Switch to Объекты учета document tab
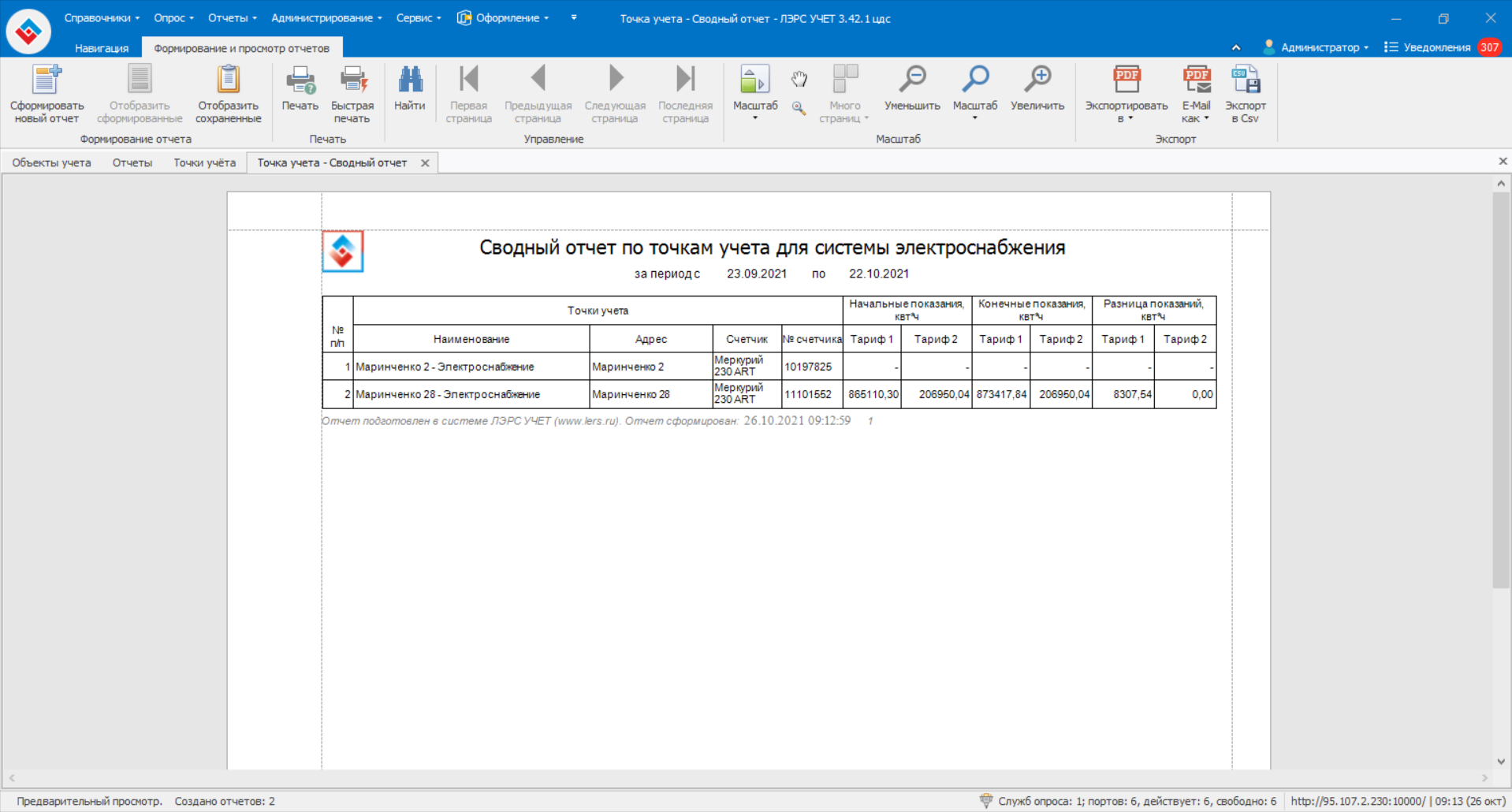The width and height of the screenshot is (1512, 812). click(x=51, y=162)
